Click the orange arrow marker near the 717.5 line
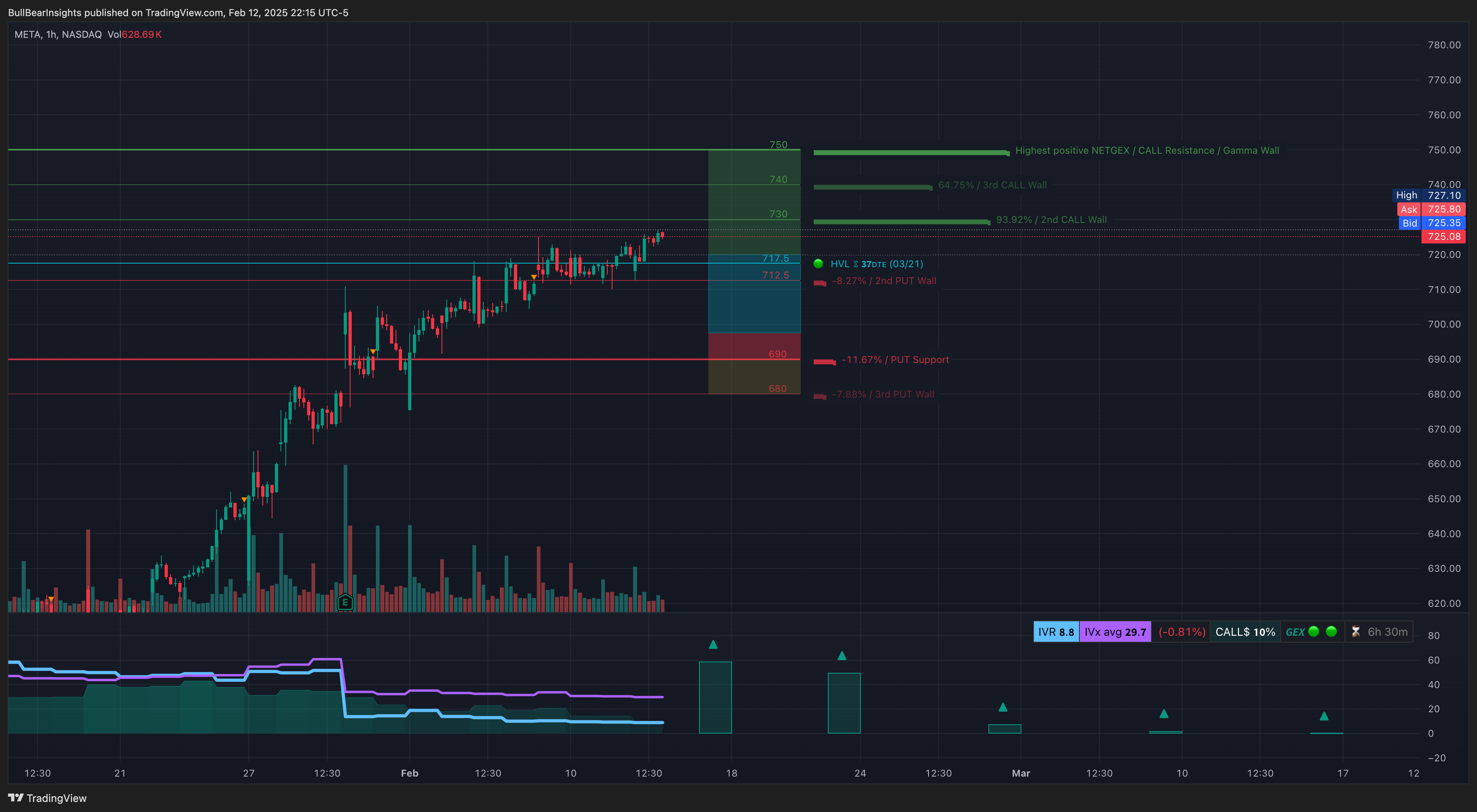Image resolution: width=1477 pixels, height=812 pixels. tap(534, 278)
